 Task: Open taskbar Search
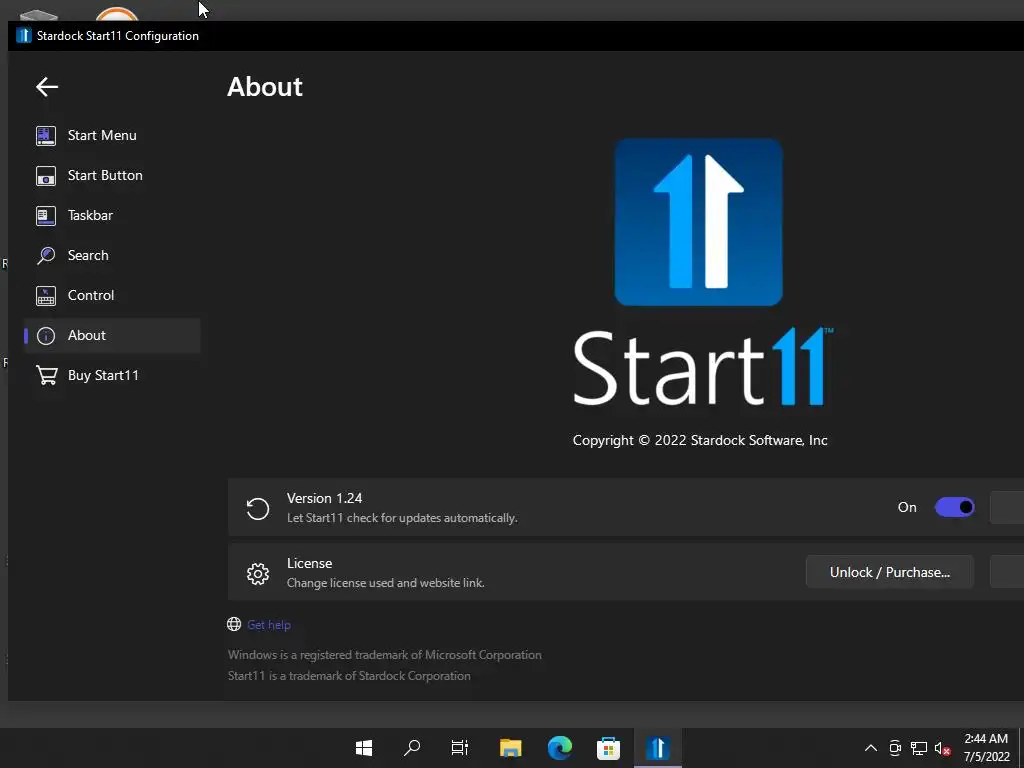click(412, 748)
